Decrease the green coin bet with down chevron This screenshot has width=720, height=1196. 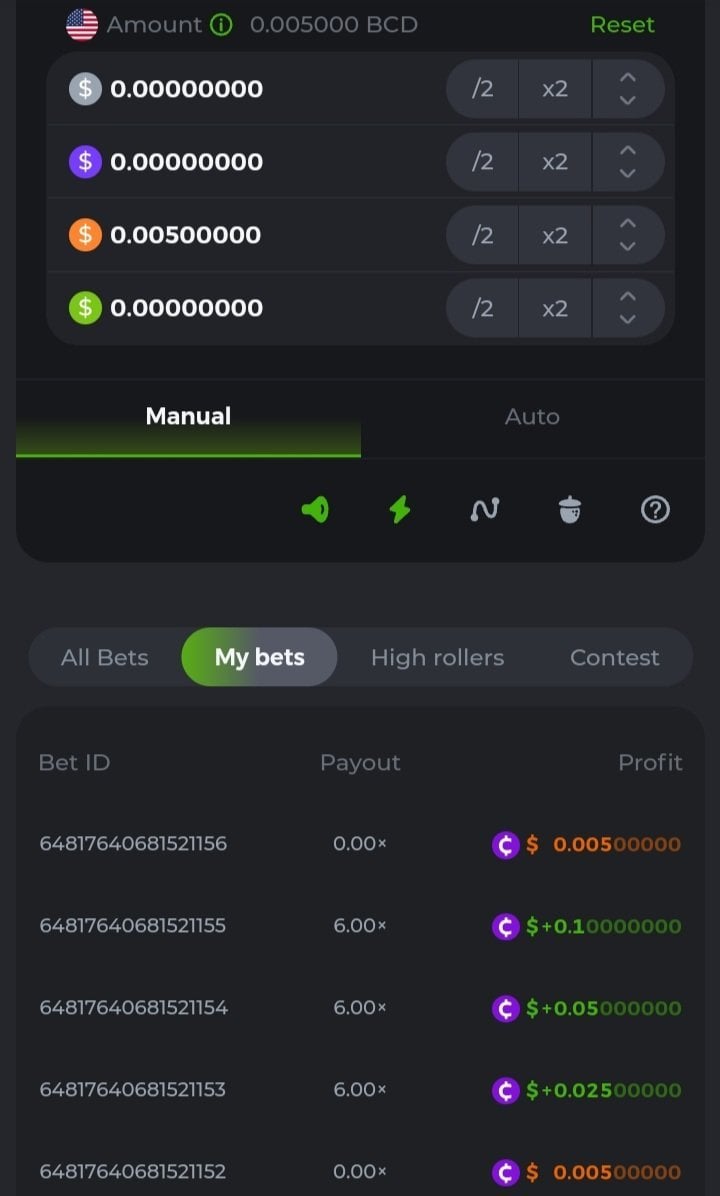click(628, 319)
